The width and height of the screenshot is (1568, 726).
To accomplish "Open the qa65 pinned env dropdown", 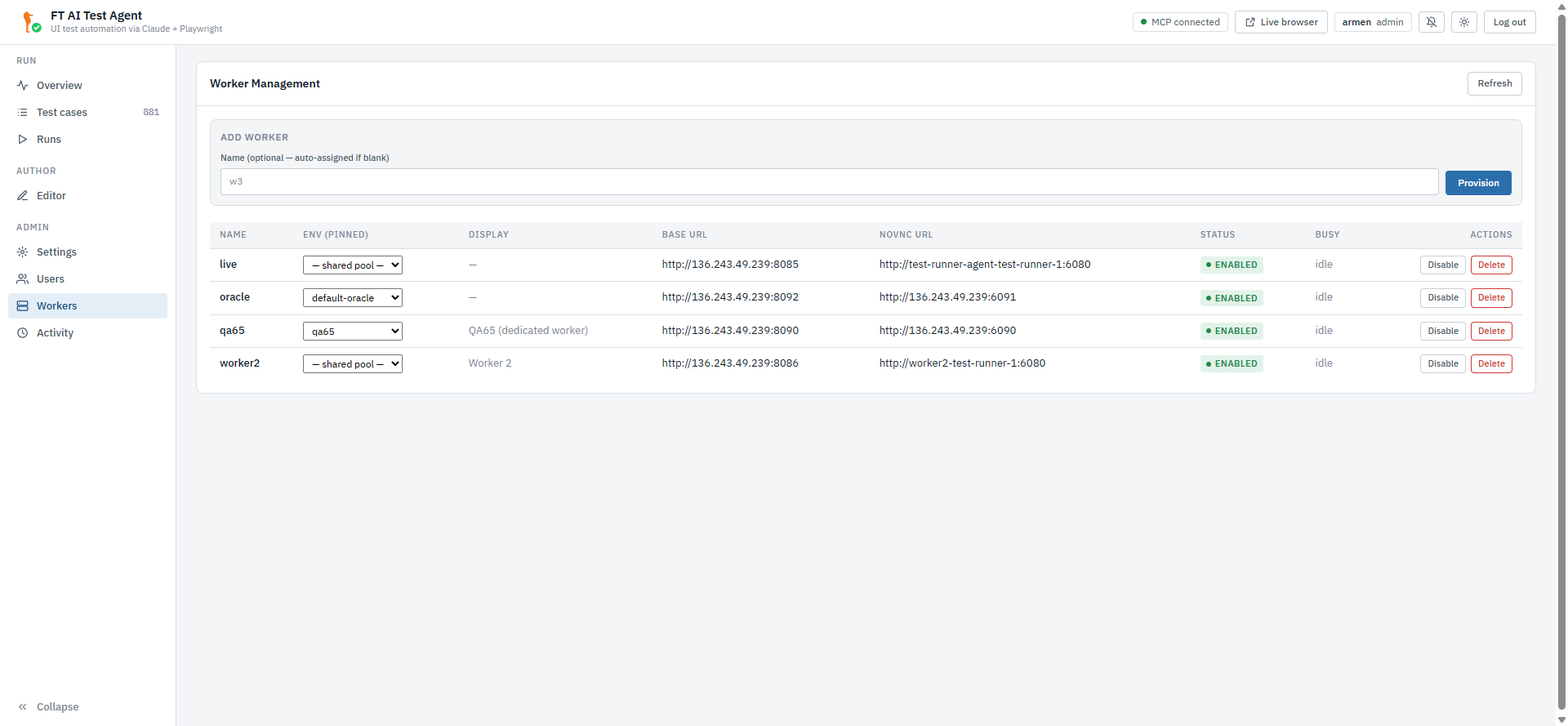I will point(352,331).
